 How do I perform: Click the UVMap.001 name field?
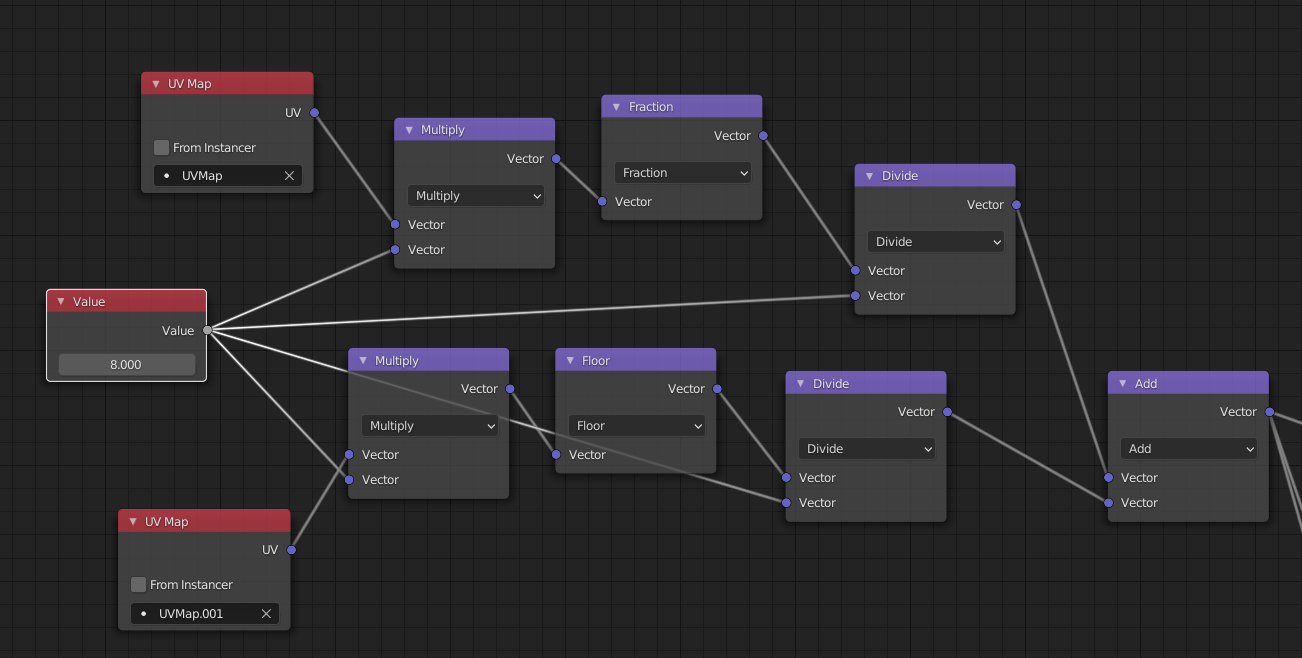point(204,614)
